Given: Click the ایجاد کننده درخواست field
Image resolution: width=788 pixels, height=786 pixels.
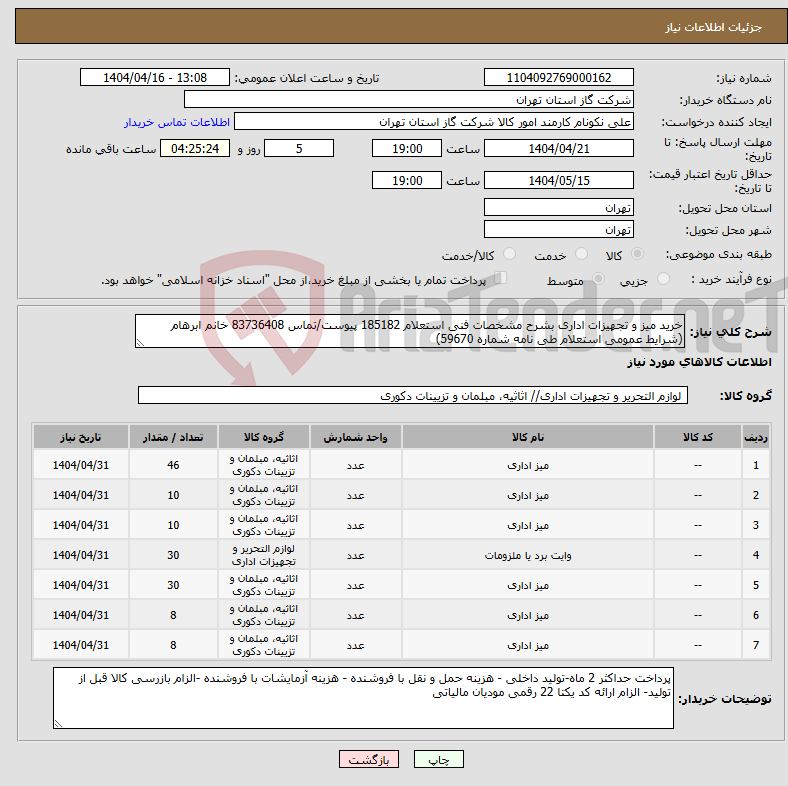Looking at the screenshot, I should 434,122.
